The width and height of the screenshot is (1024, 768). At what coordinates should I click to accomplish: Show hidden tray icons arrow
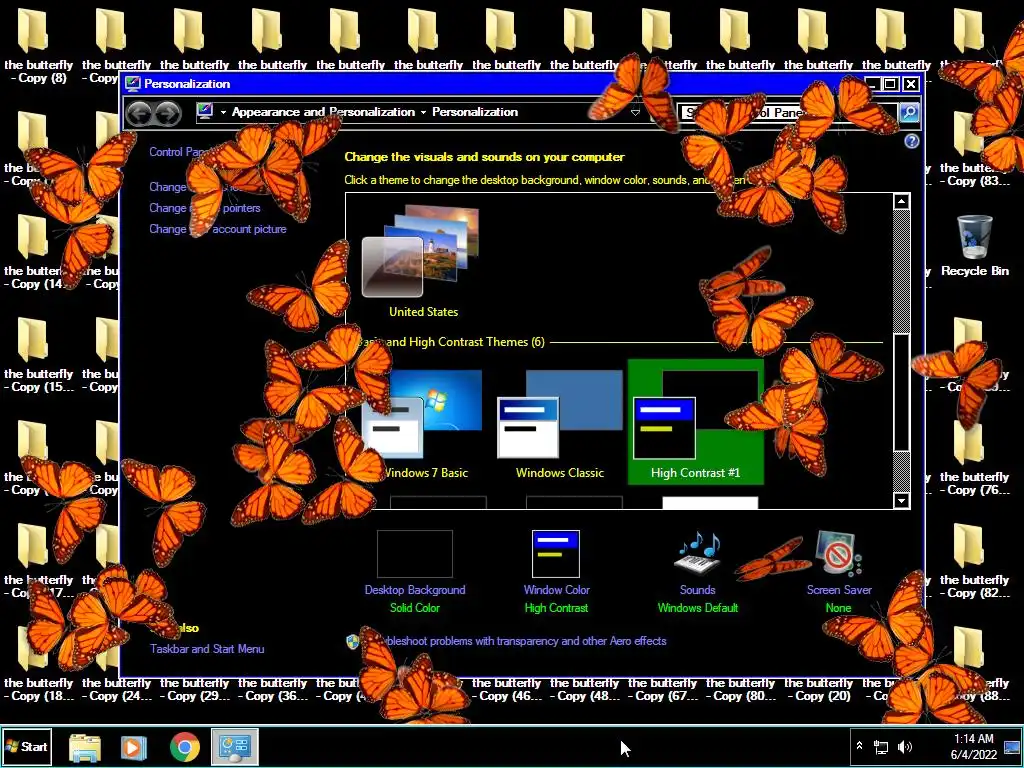pos(859,746)
